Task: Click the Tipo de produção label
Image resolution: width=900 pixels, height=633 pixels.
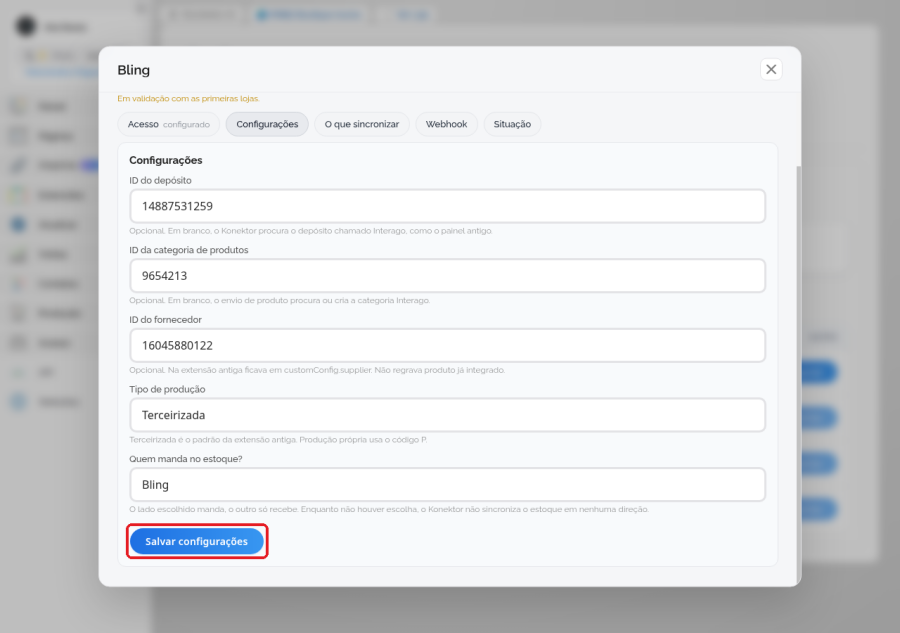Action: [167, 389]
